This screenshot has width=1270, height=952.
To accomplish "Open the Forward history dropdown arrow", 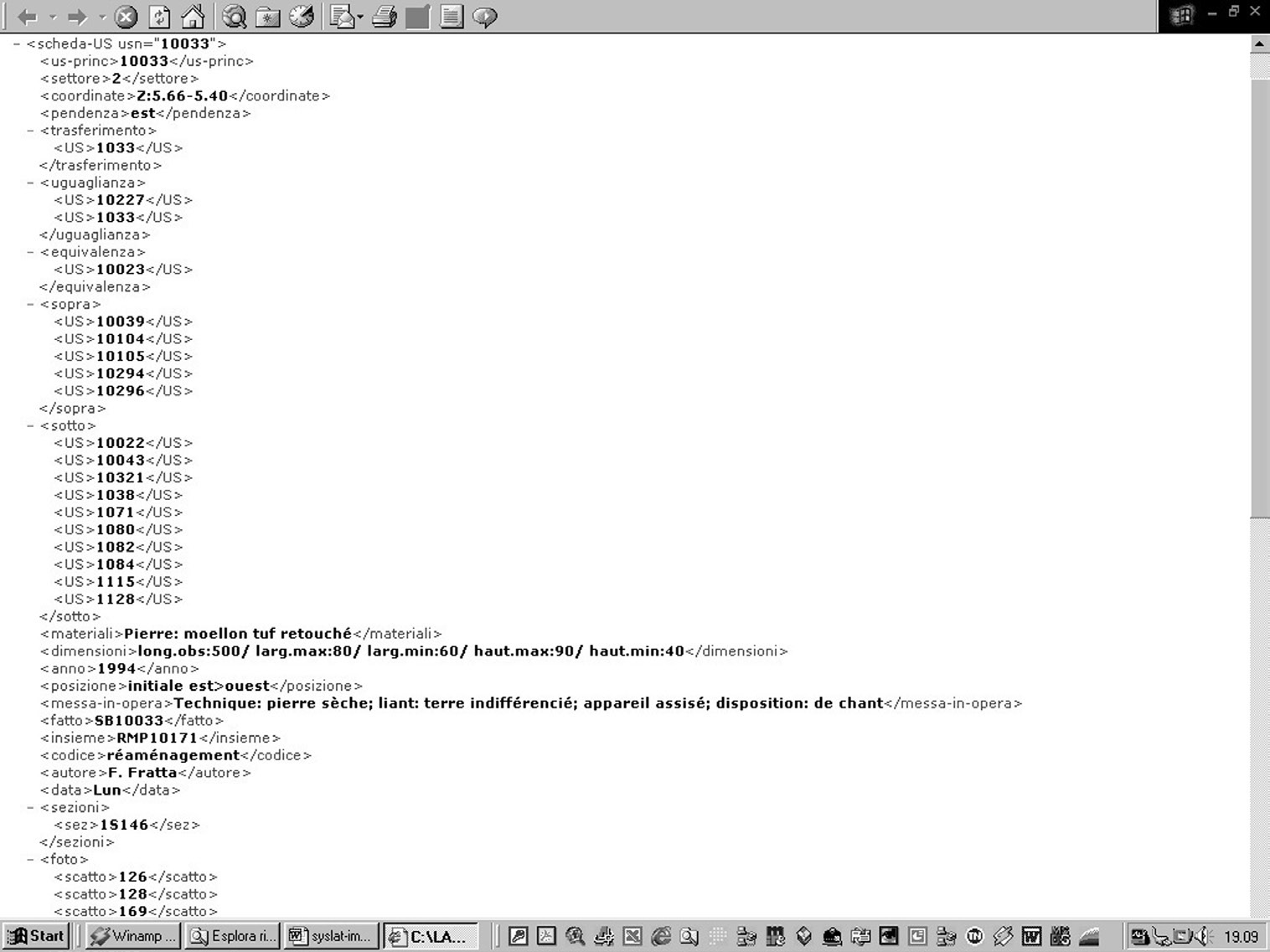I will pyautogui.click(x=101, y=17).
